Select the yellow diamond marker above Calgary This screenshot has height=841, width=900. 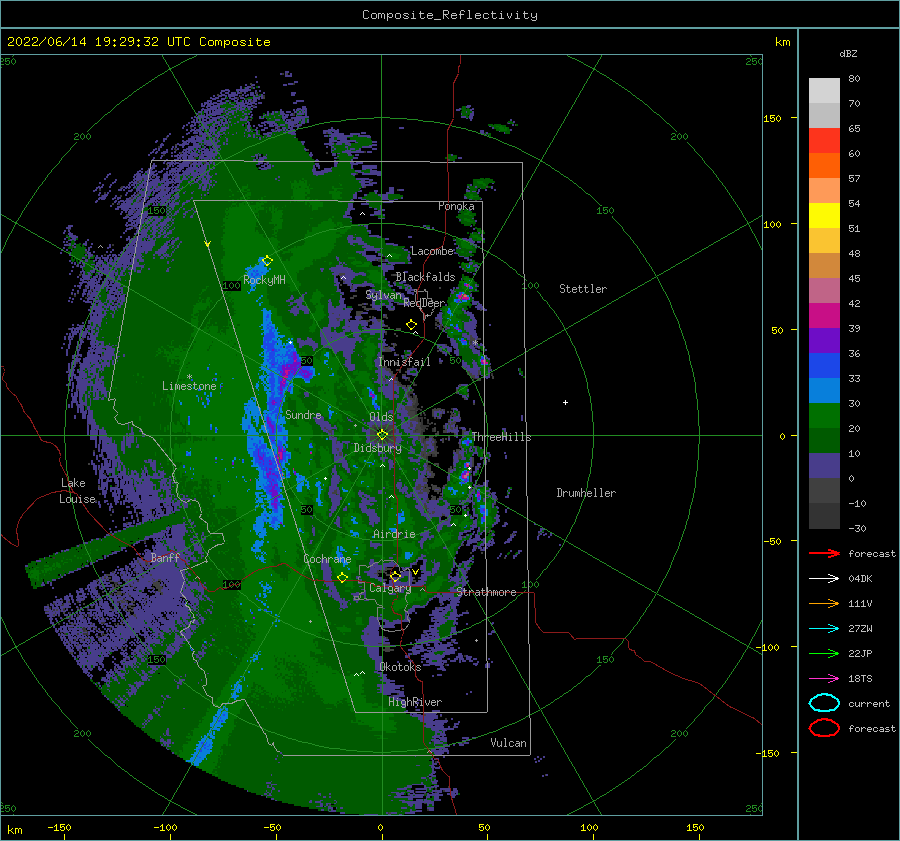point(395,575)
